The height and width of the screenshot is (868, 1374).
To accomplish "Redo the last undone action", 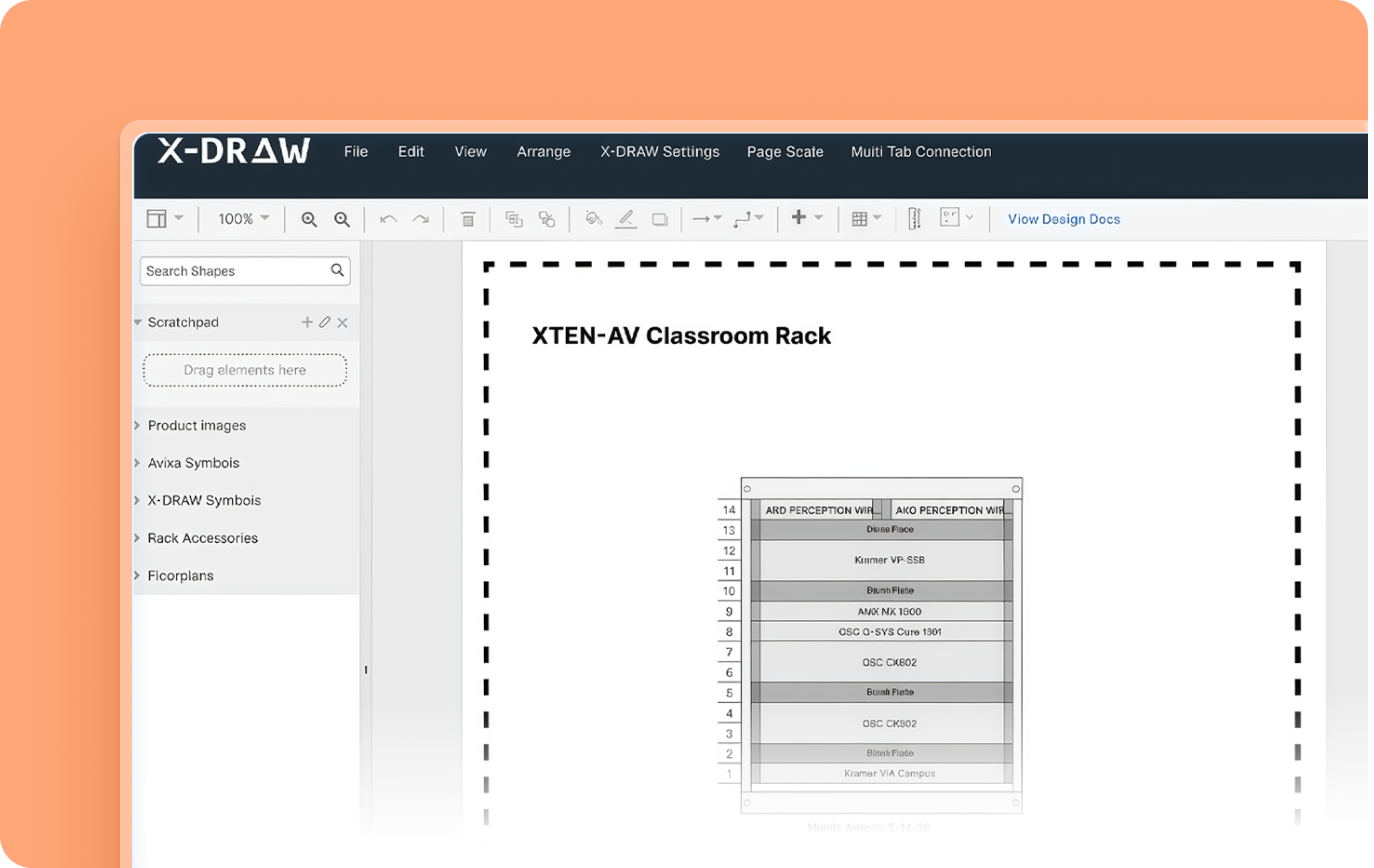I will [x=421, y=219].
